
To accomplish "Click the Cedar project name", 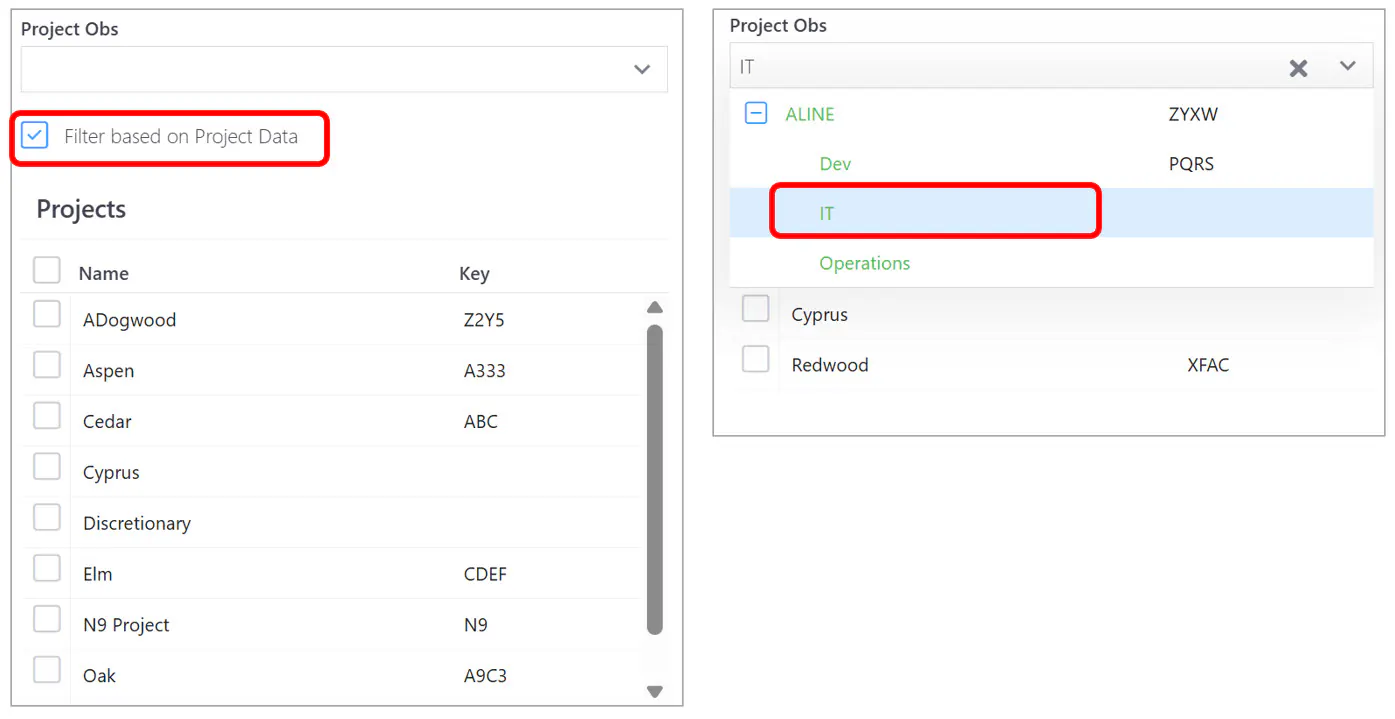I will tap(107, 421).
